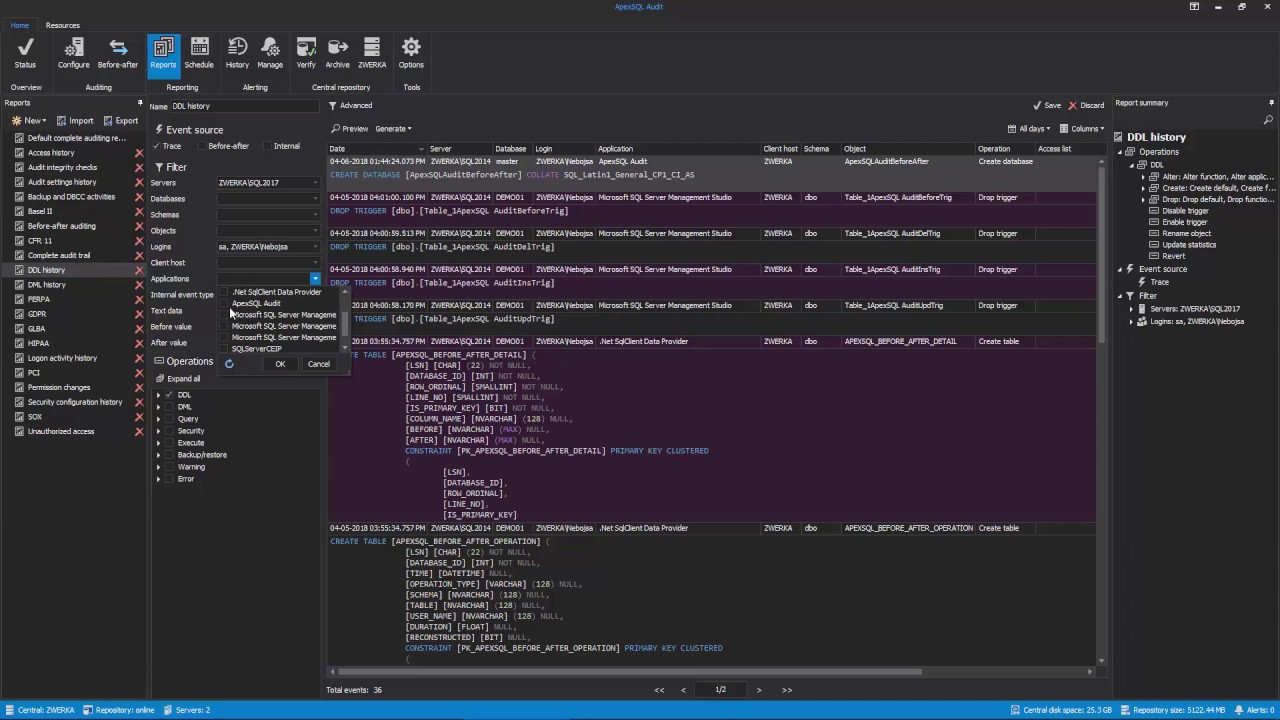The image size is (1280, 720).
Task: Click the Alerts status bar indicator
Action: tap(1252, 710)
